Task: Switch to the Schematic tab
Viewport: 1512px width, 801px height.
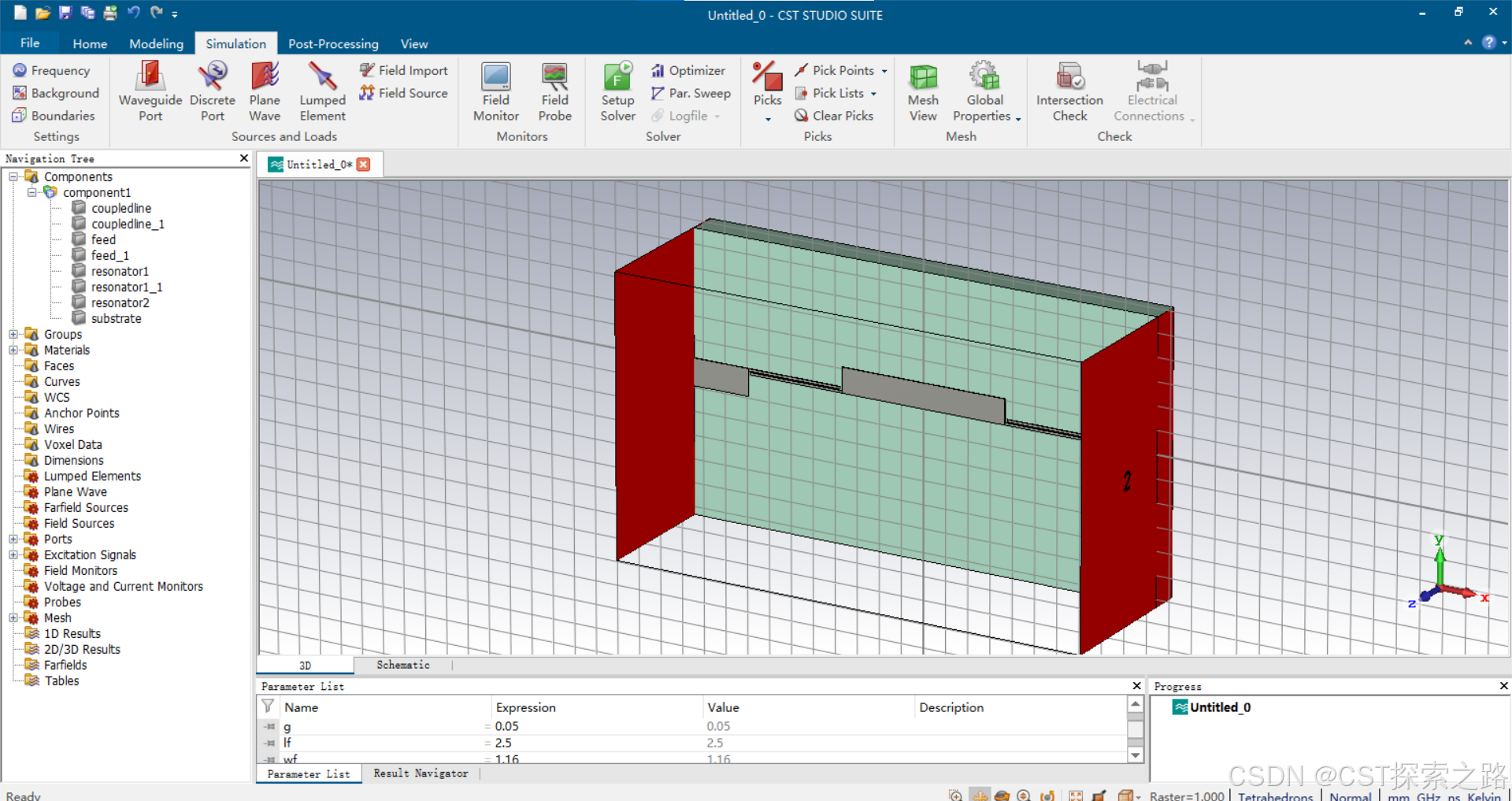Action: click(403, 665)
